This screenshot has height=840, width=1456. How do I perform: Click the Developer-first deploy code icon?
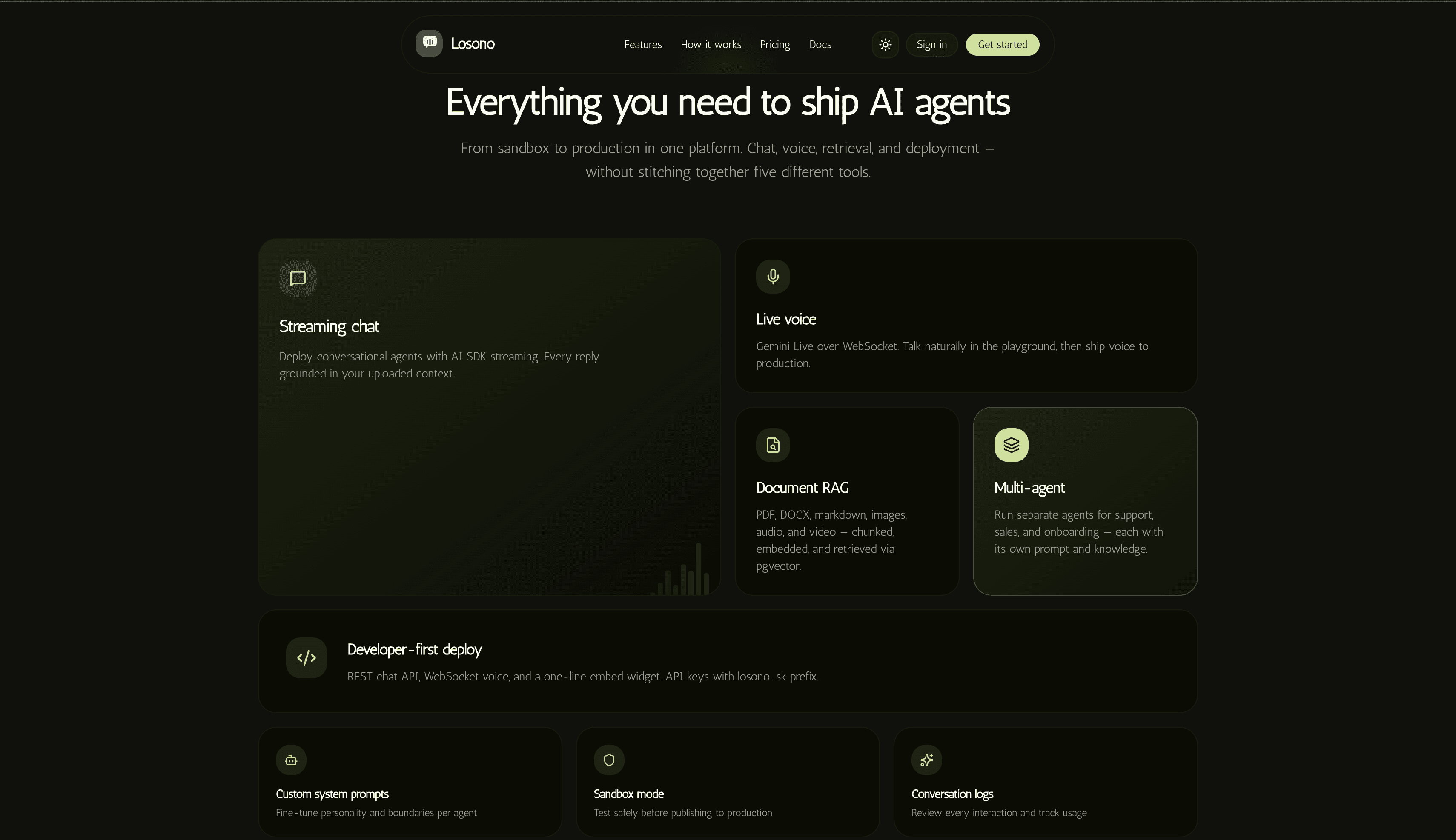[307, 658]
